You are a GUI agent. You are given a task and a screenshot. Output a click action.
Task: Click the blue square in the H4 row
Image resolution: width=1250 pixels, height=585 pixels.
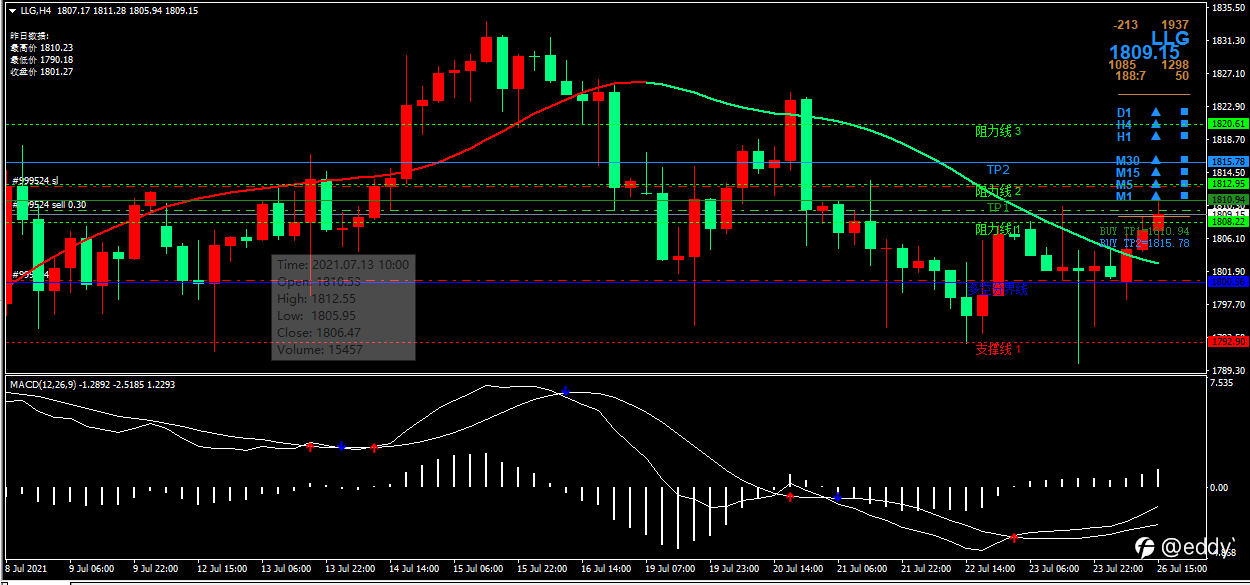(x=1184, y=124)
